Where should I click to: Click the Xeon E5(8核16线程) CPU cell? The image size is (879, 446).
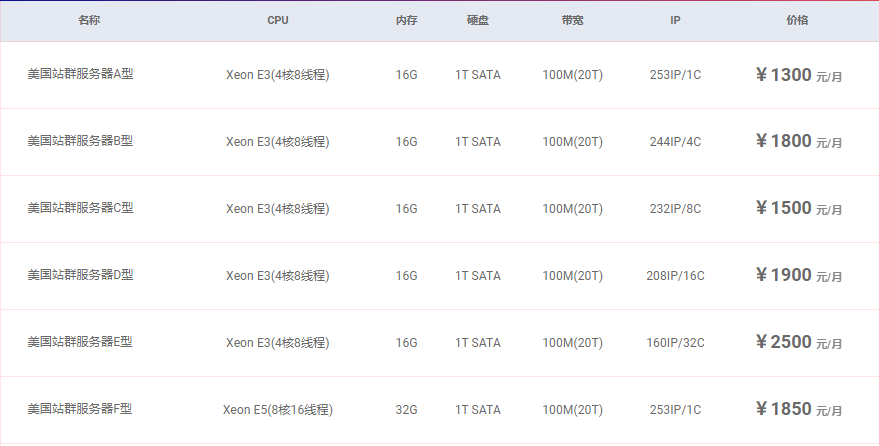(277, 410)
